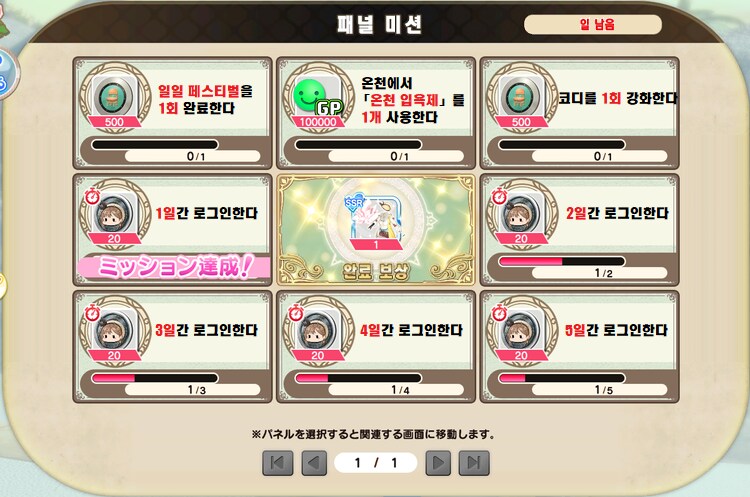The height and width of the screenshot is (497, 750).
Task: Select the 2일간 로그인한다 character reward icon
Action: 521,215
